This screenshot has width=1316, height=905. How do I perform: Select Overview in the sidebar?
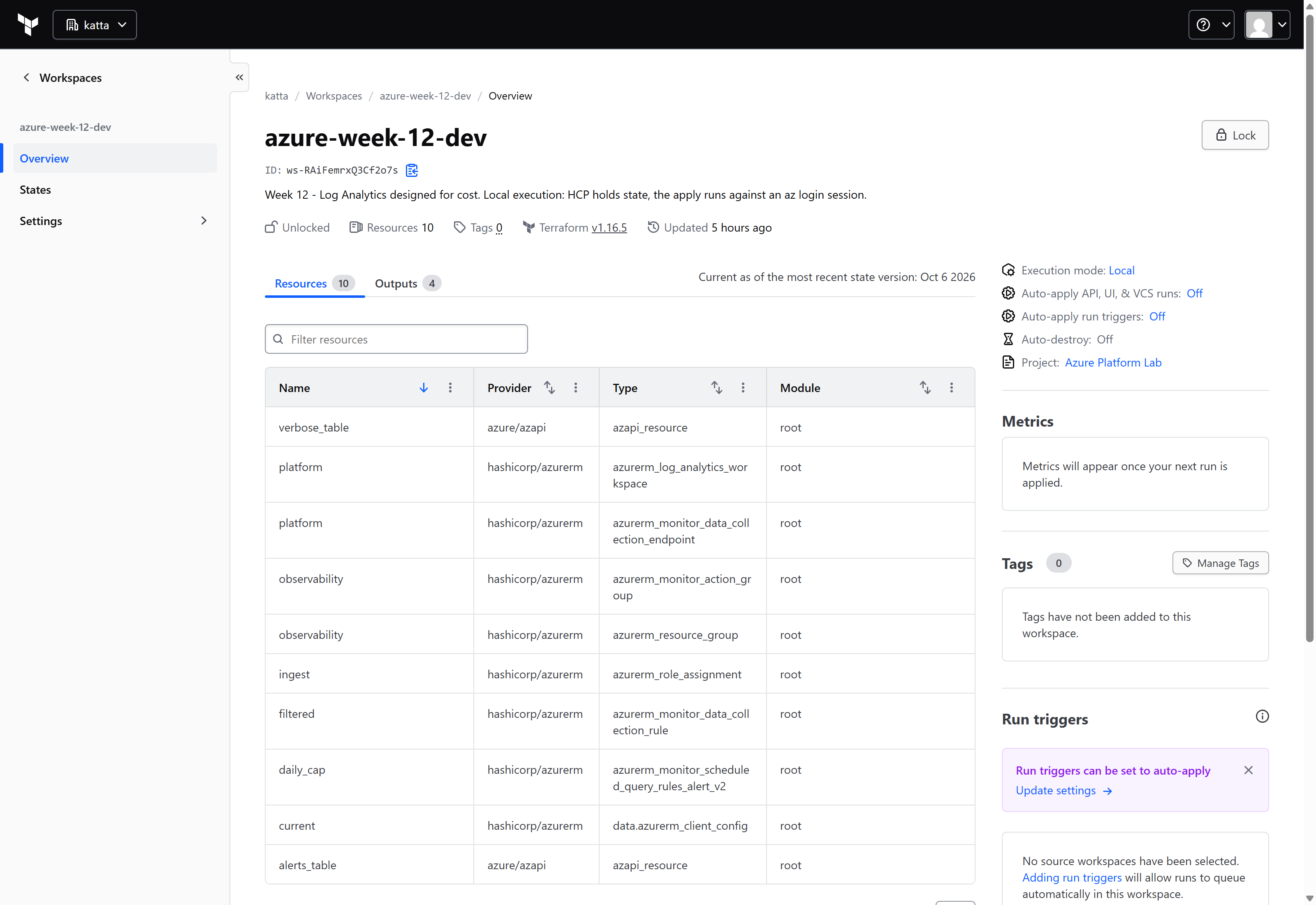click(114, 158)
